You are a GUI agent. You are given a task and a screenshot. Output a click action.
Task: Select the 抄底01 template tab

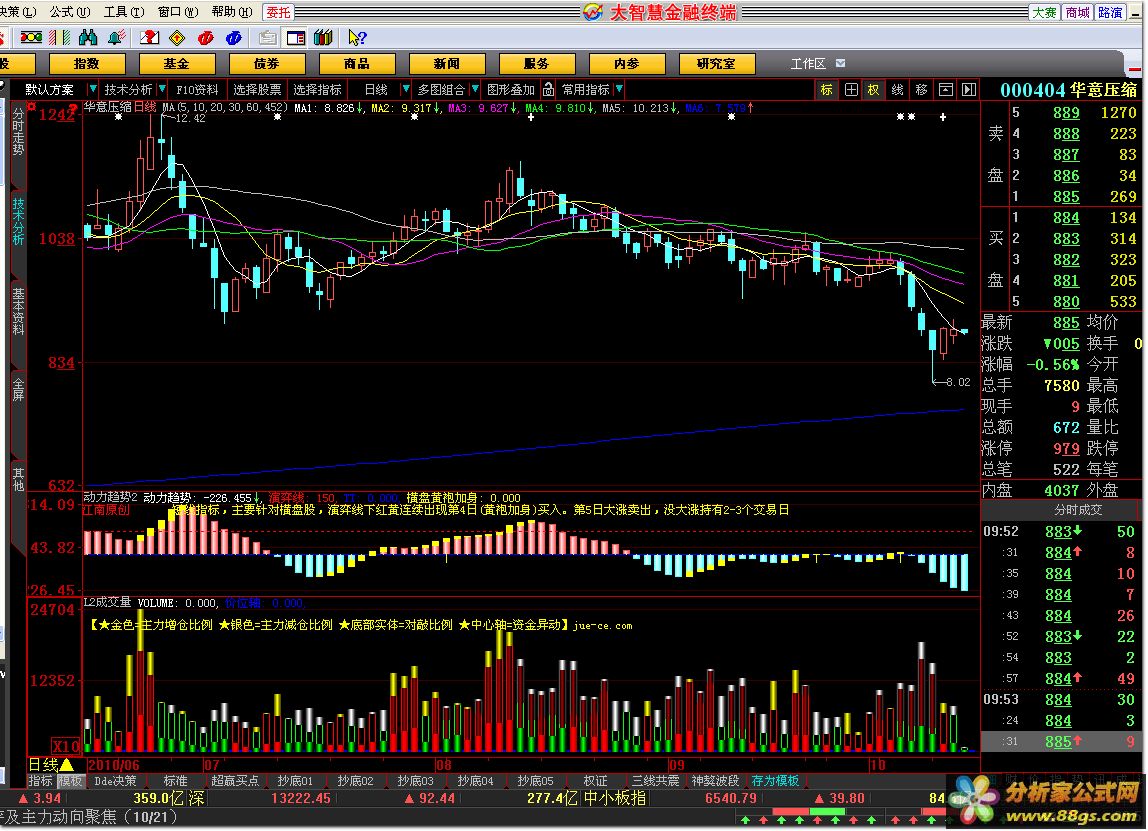295,780
